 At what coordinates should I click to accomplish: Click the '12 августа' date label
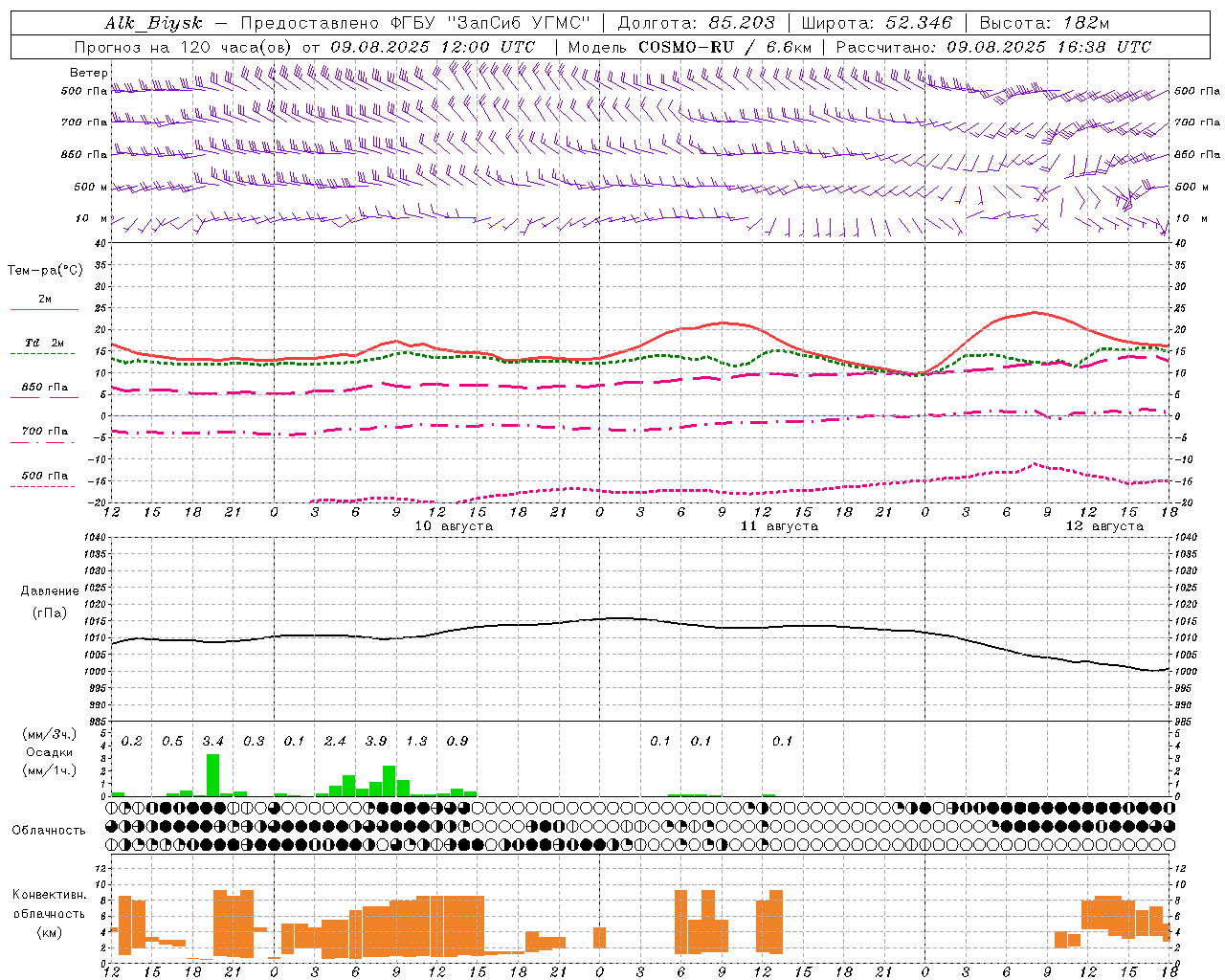(x=1104, y=526)
